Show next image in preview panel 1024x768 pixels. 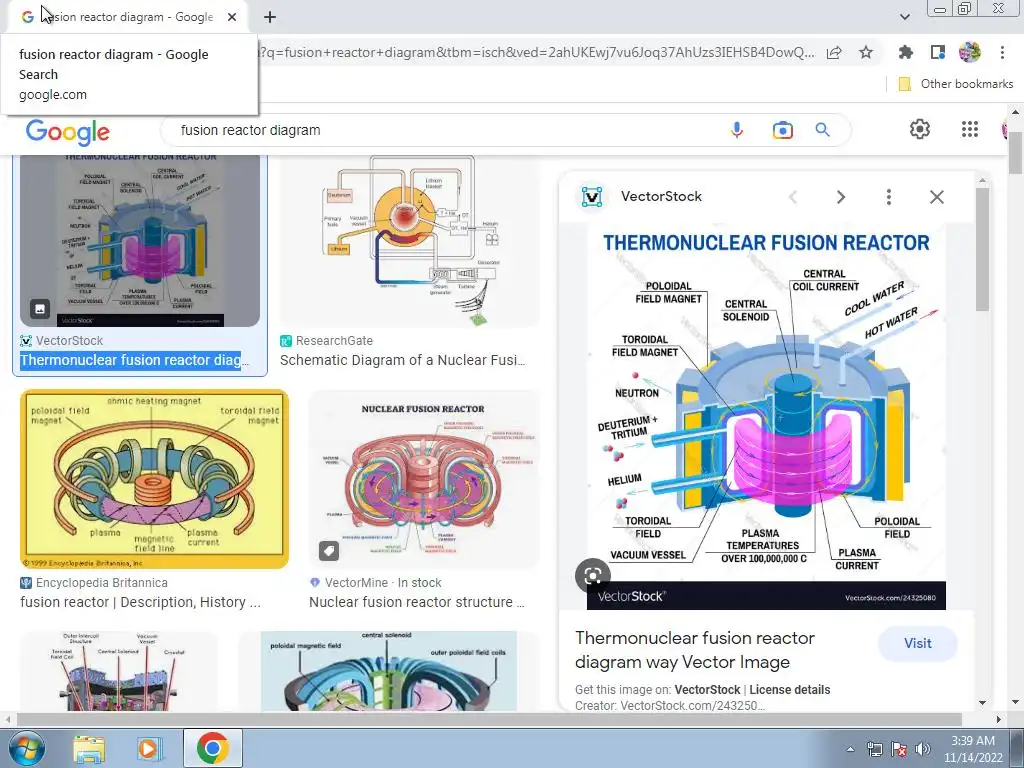(840, 197)
